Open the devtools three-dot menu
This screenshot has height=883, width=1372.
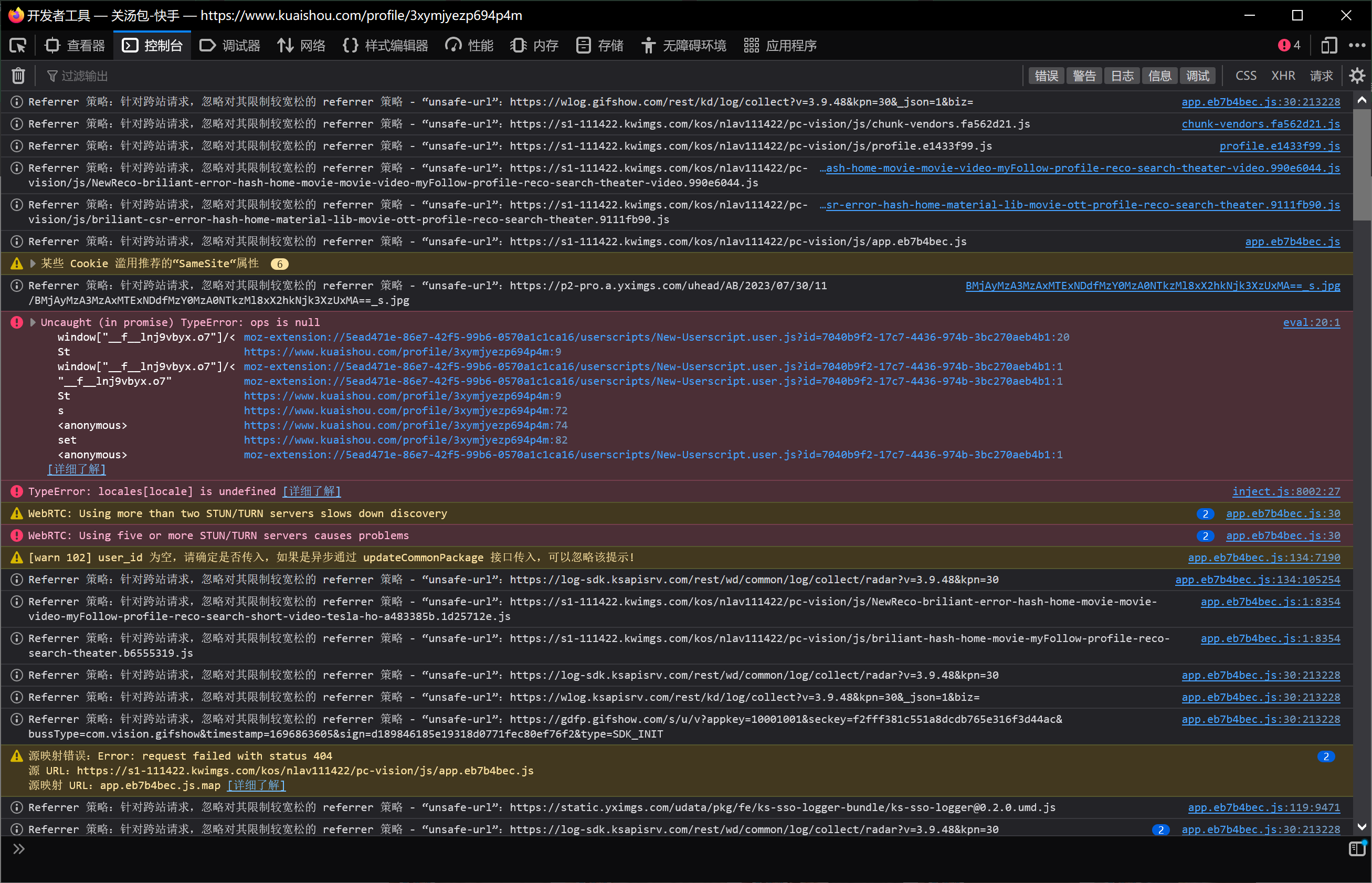pos(1357,45)
